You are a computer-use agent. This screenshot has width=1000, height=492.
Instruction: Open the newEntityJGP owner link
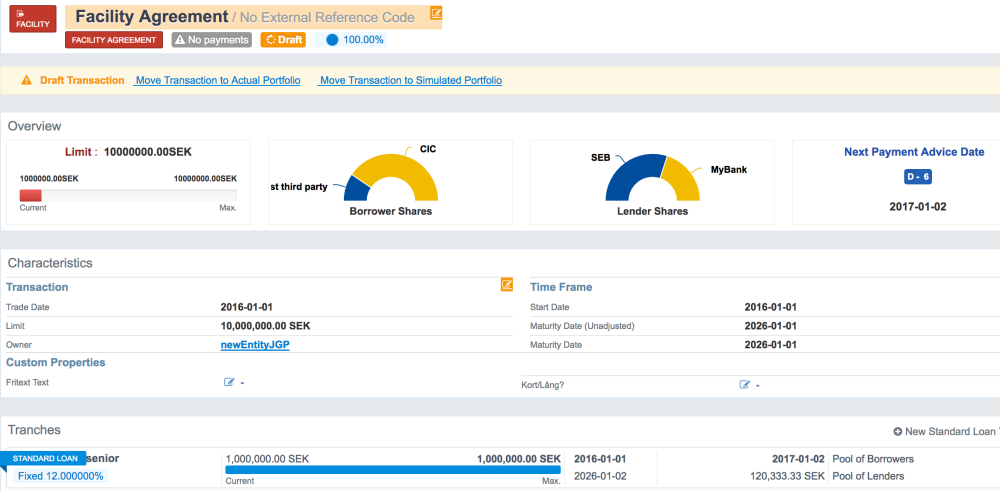pyautogui.click(x=255, y=345)
